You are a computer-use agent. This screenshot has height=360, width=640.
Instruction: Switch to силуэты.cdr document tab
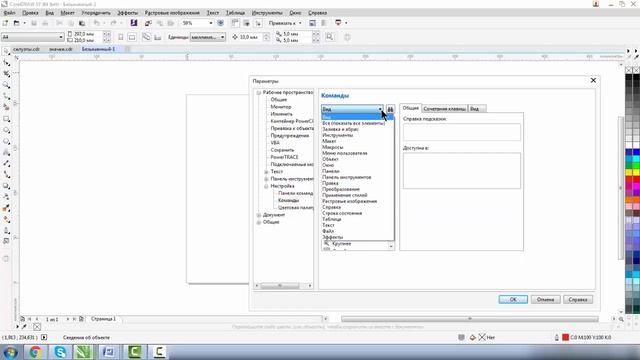click(27, 49)
